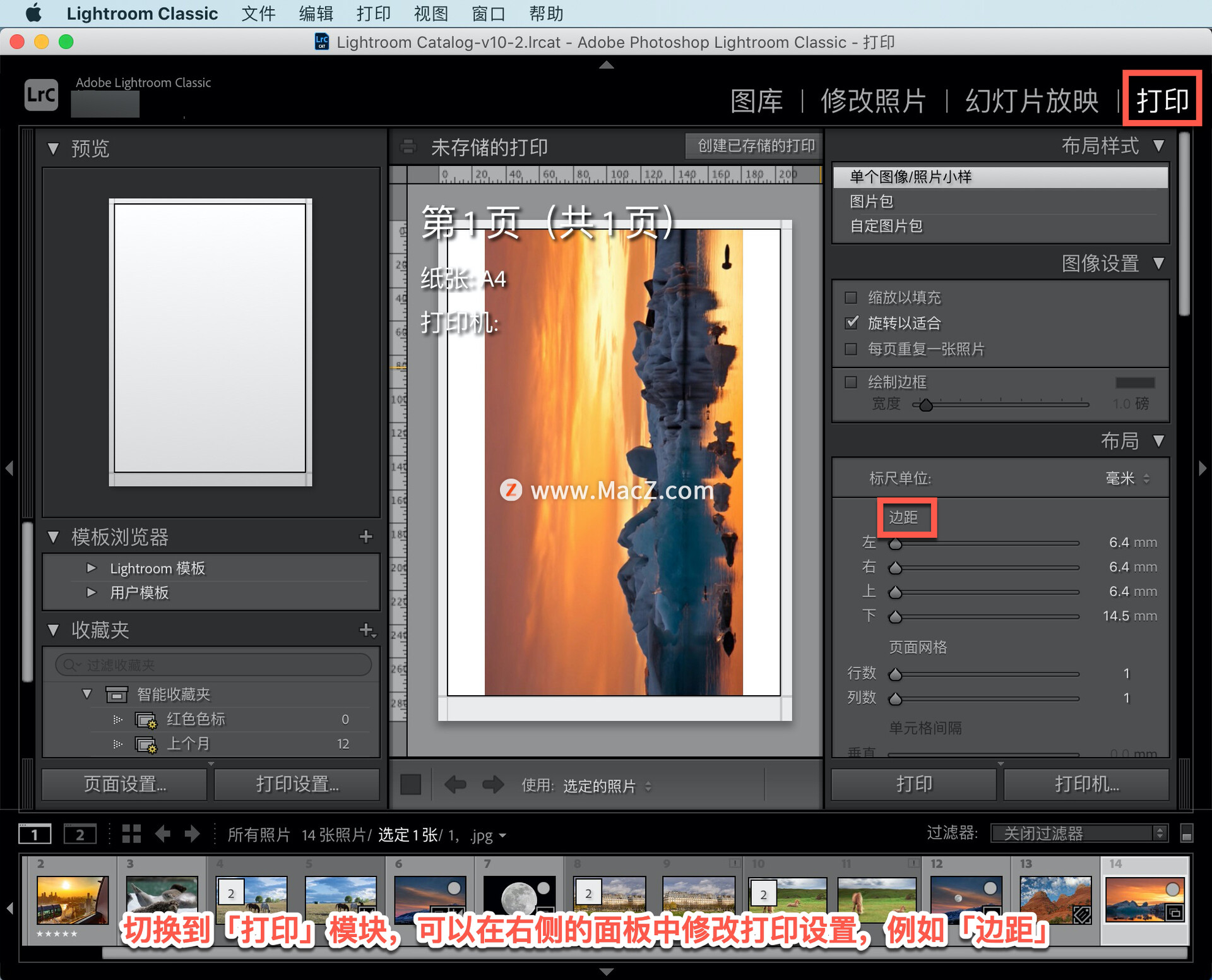
Task: Adjust the 下 margin slider
Action: [895, 616]
